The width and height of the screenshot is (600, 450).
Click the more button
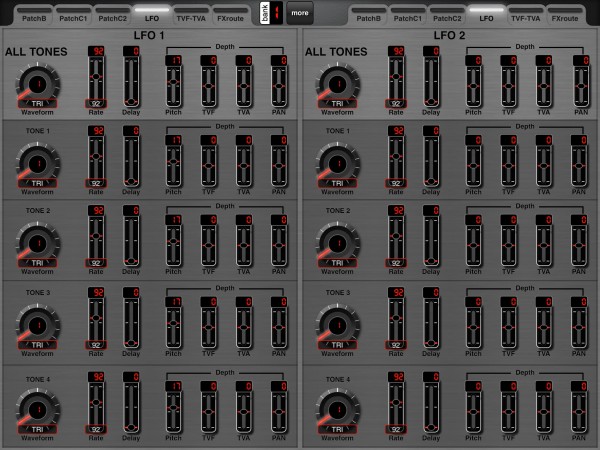300,13
